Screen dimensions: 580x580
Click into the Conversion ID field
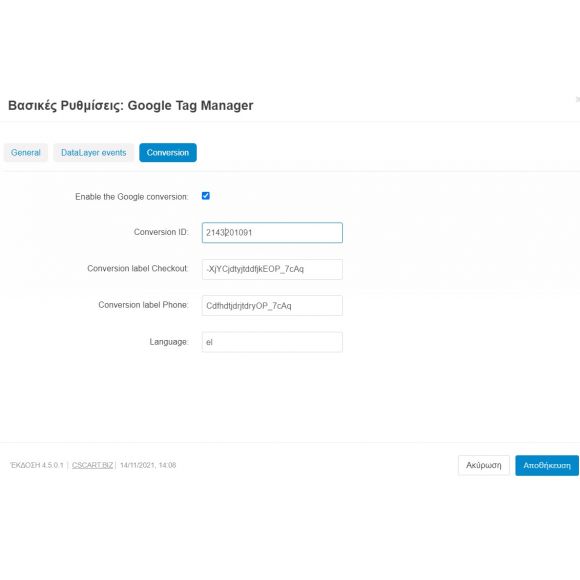(x=272, y=233)
